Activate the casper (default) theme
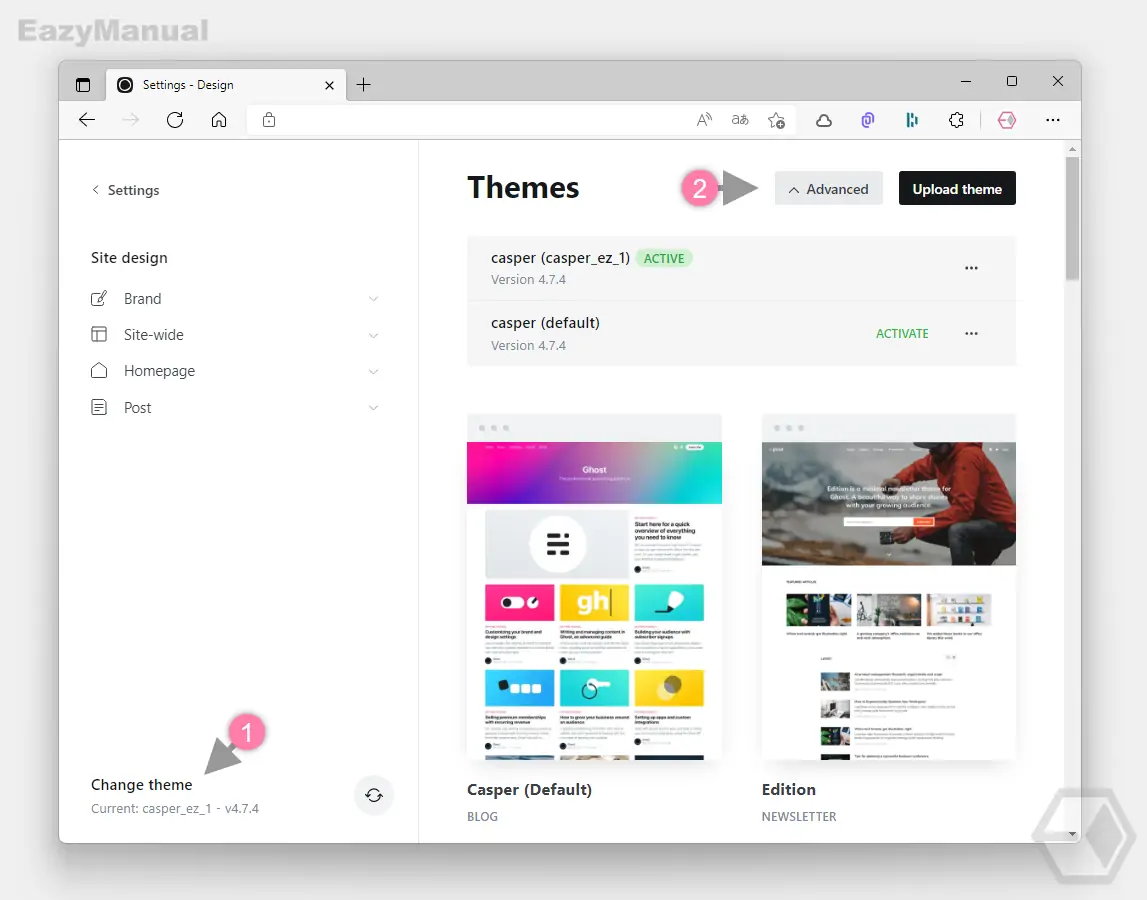Viewport: 1147px width, 900px height. (902, 334)
